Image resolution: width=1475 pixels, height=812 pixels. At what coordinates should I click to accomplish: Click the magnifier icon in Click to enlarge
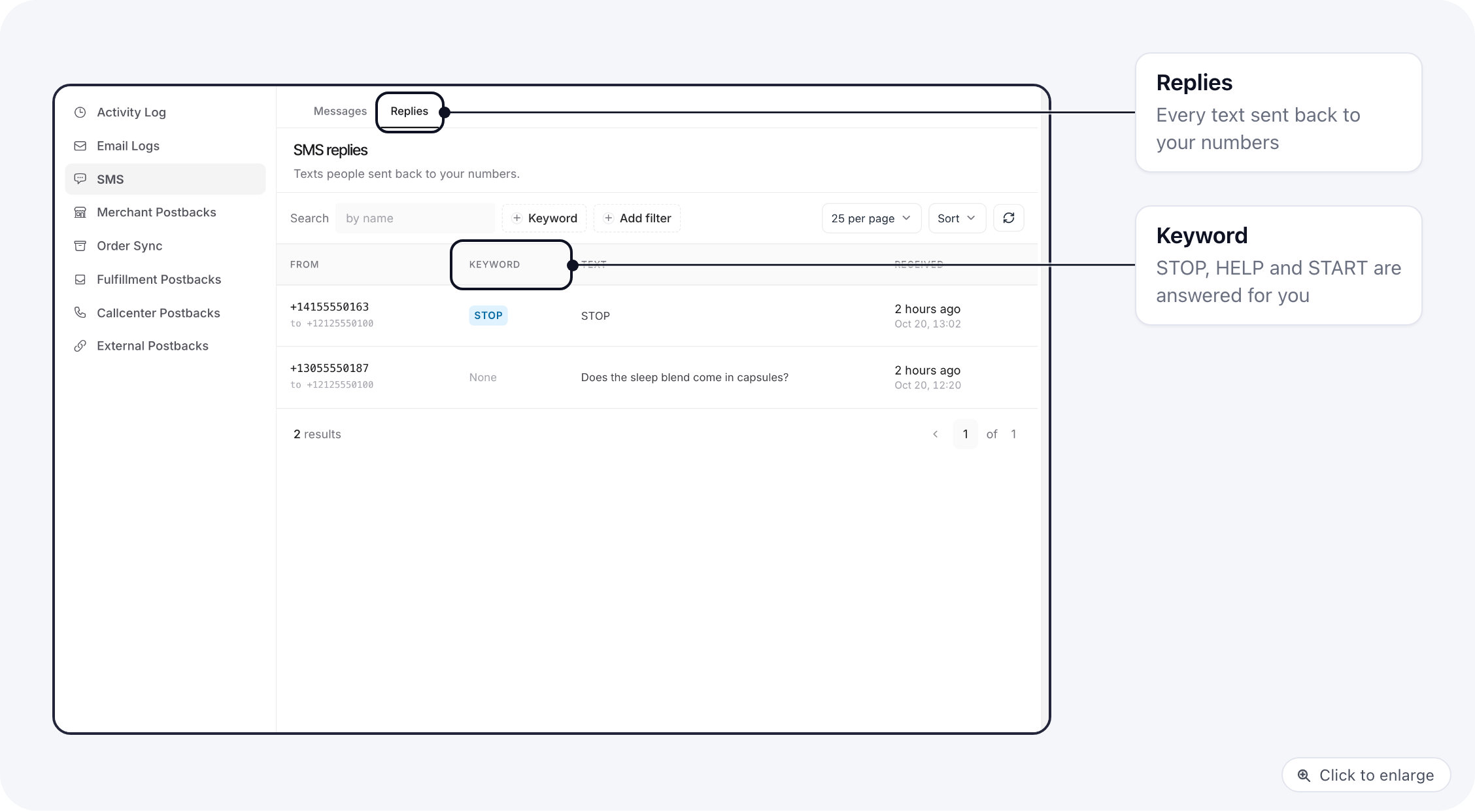pyautogui.click(x=1304, y=775)
